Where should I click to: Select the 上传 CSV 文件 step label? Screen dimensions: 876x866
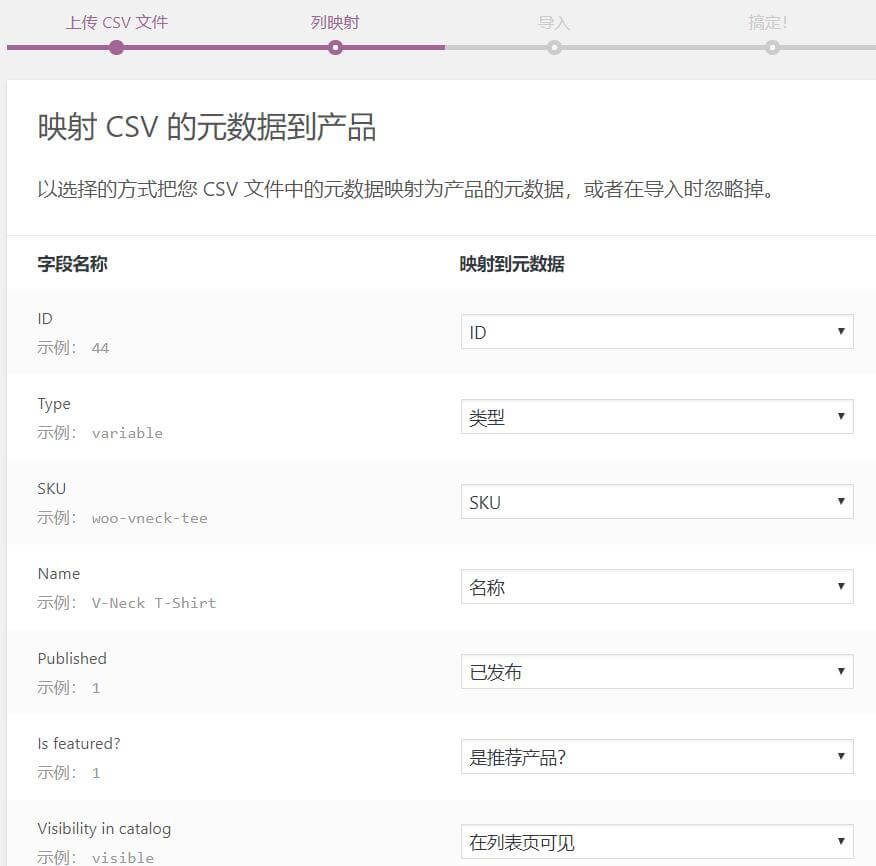116,22
